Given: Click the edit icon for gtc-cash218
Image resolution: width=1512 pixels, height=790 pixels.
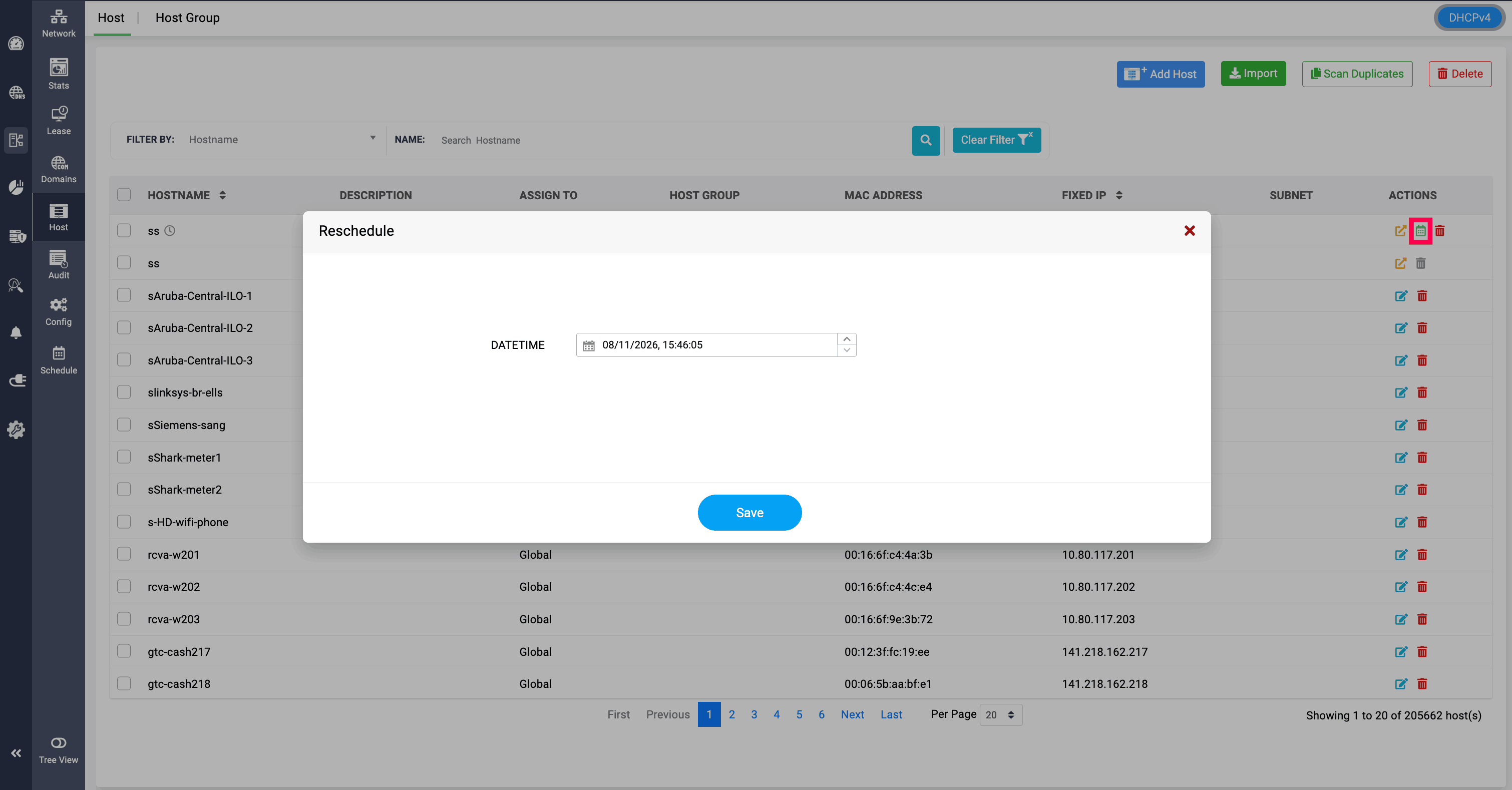Looking at the screenshot, I should pos(1401,684).
